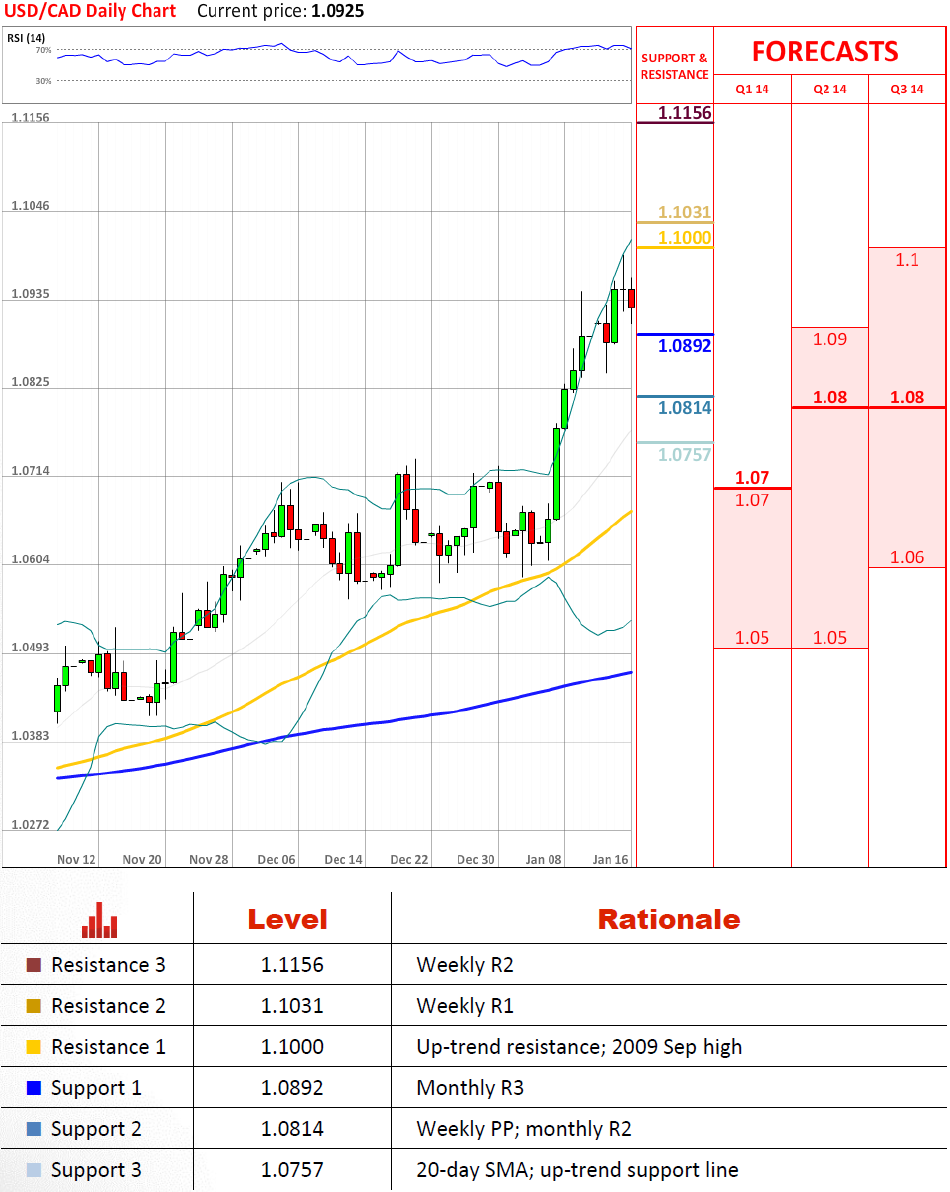Click the 1.0757 support level marker
Viewport: 950px width, 1192px height.
point(684,455)
